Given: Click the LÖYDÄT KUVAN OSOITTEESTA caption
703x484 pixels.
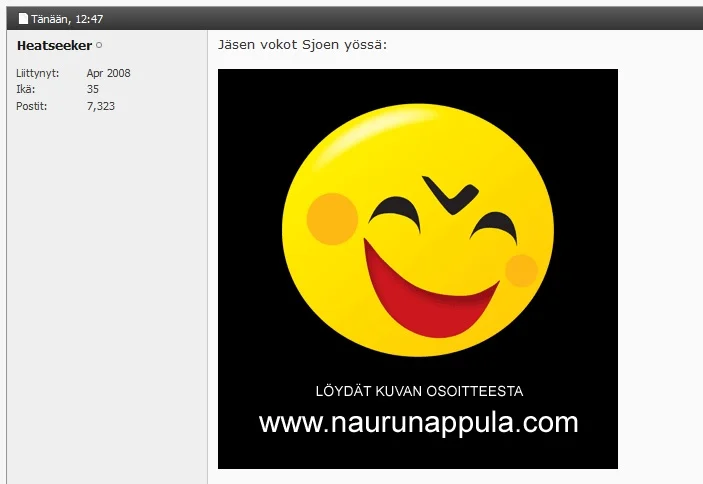Looking at the screenshot, I should [419, 391].
